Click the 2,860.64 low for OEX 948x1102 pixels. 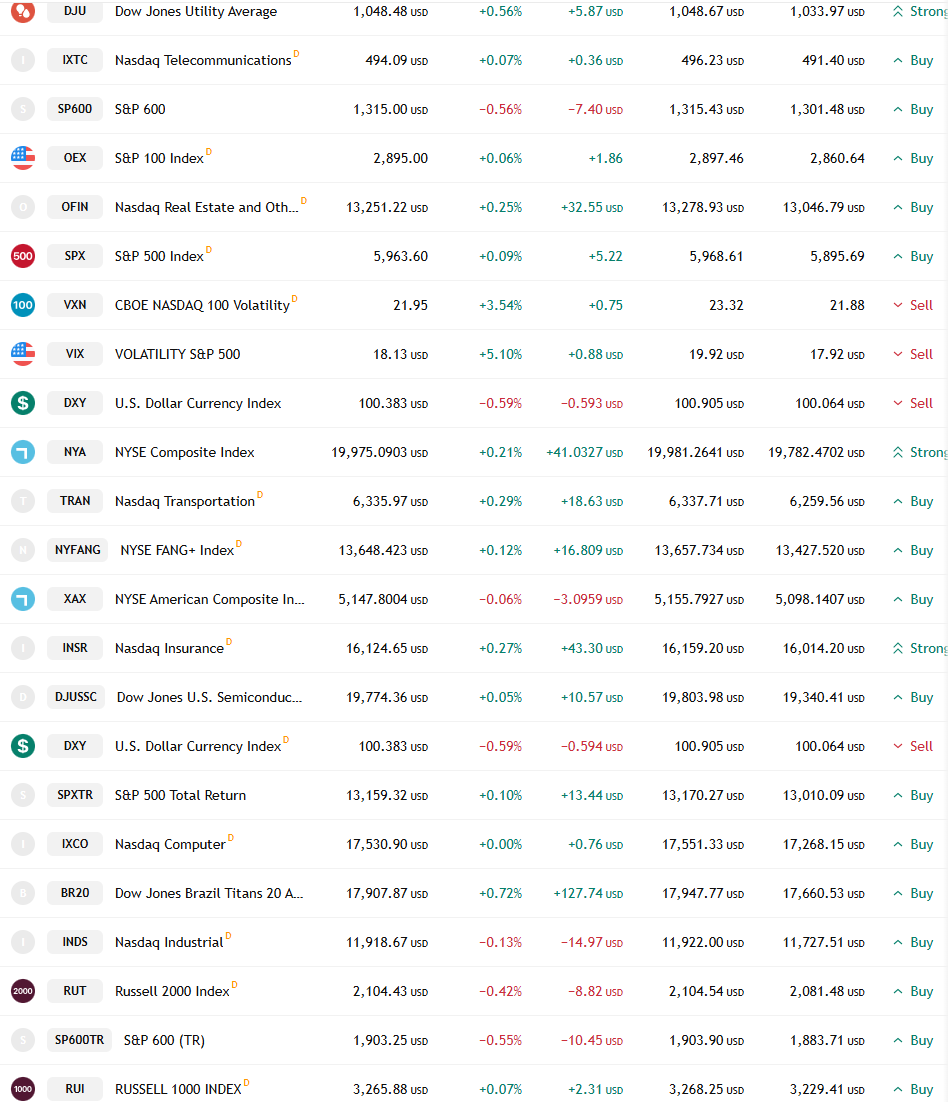(838, 159)
